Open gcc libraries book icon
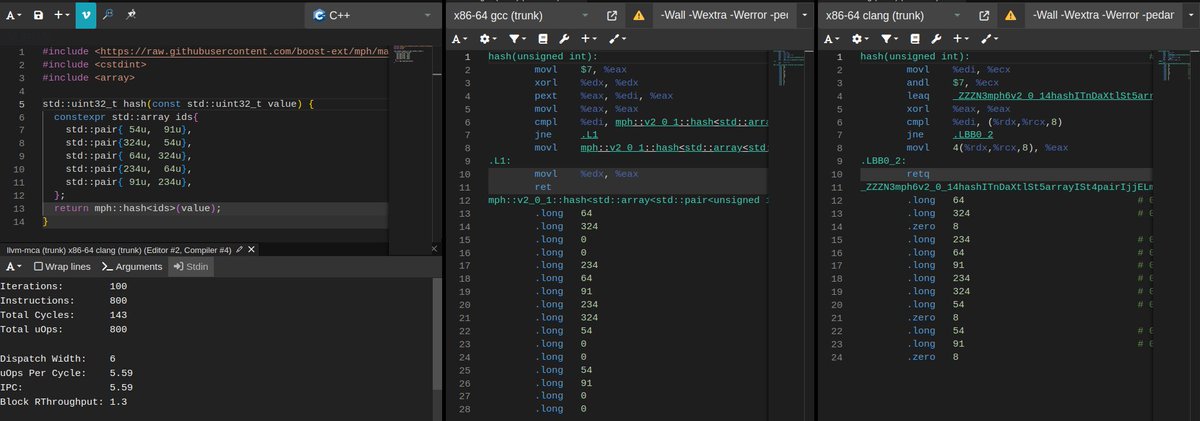1200x421 pixels. click(x=543, y=39)
